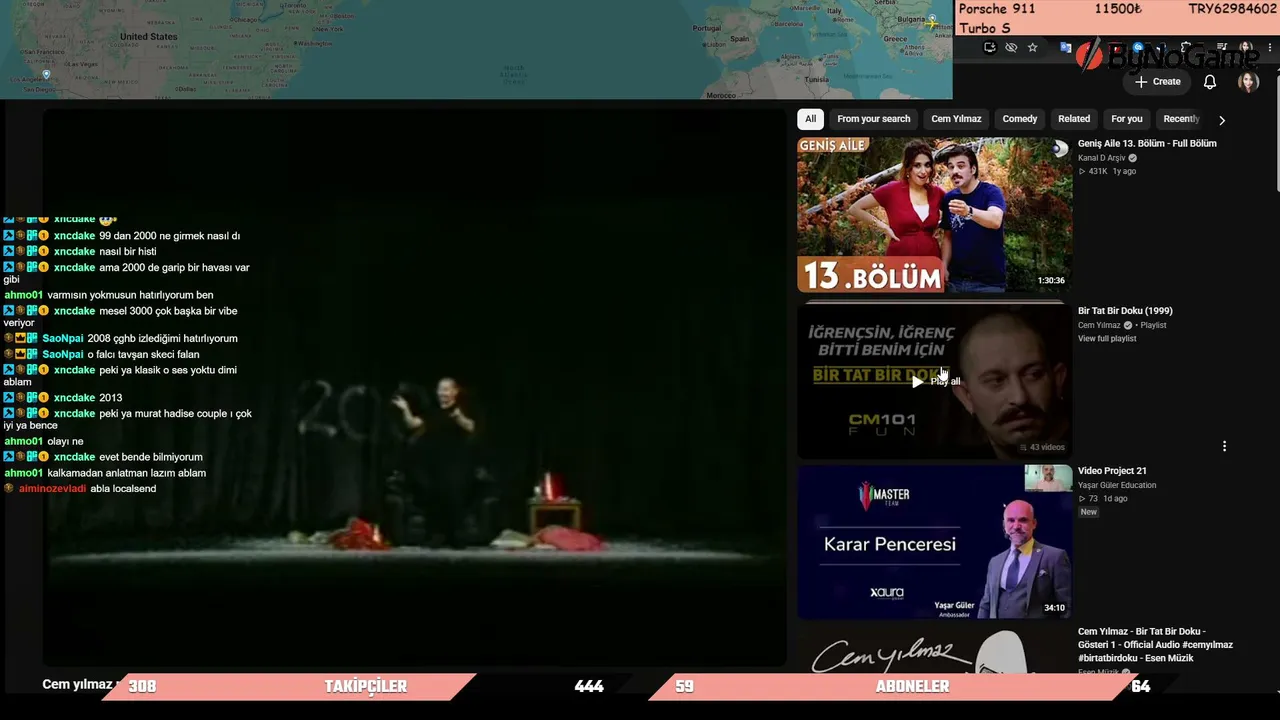Click the crossed-out eye icon in address bar
Screen dimensions: 1280x720
click(x=1011, y=47)
